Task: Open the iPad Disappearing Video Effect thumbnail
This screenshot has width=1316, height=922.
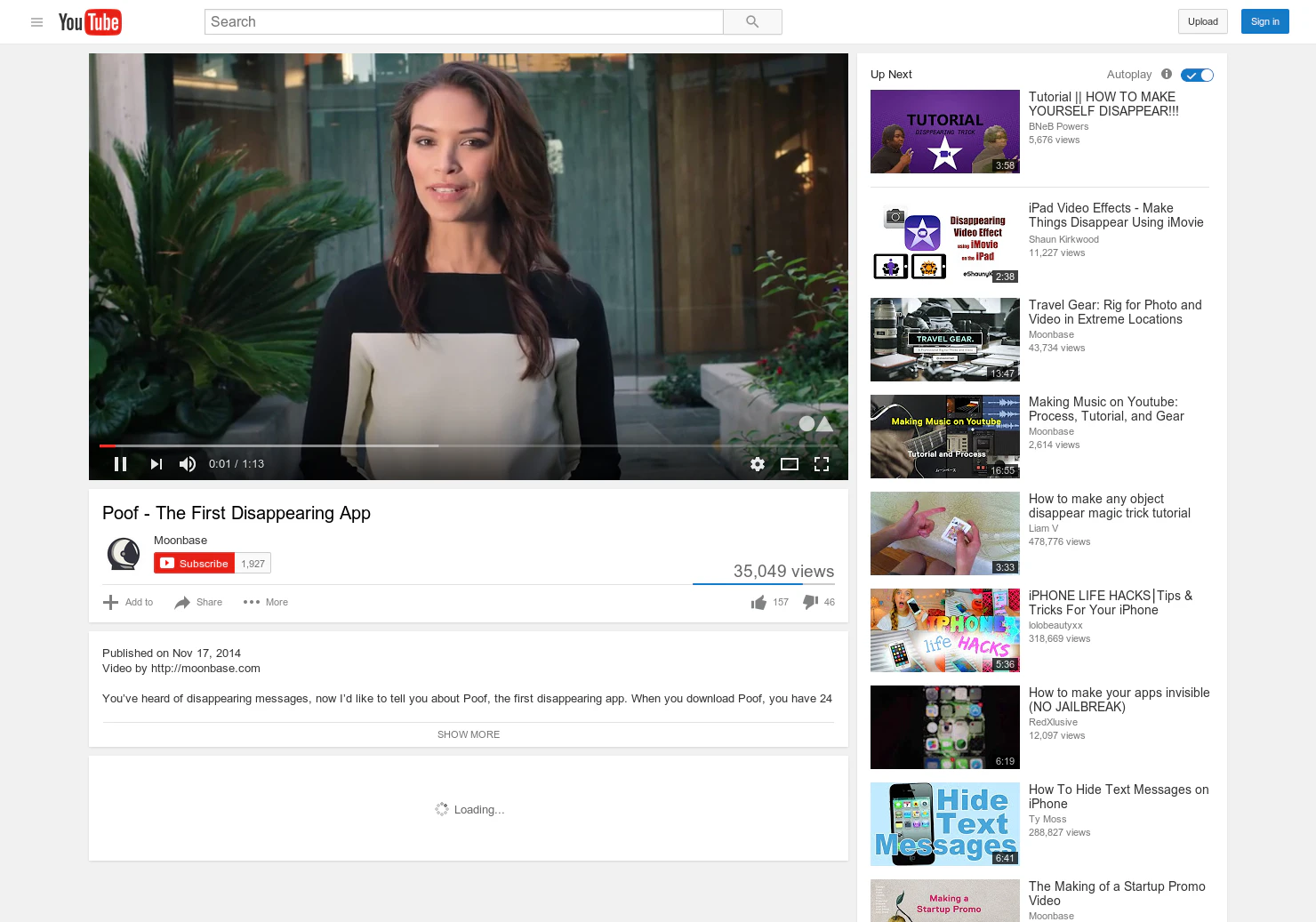Action: (x=945, y=243)
